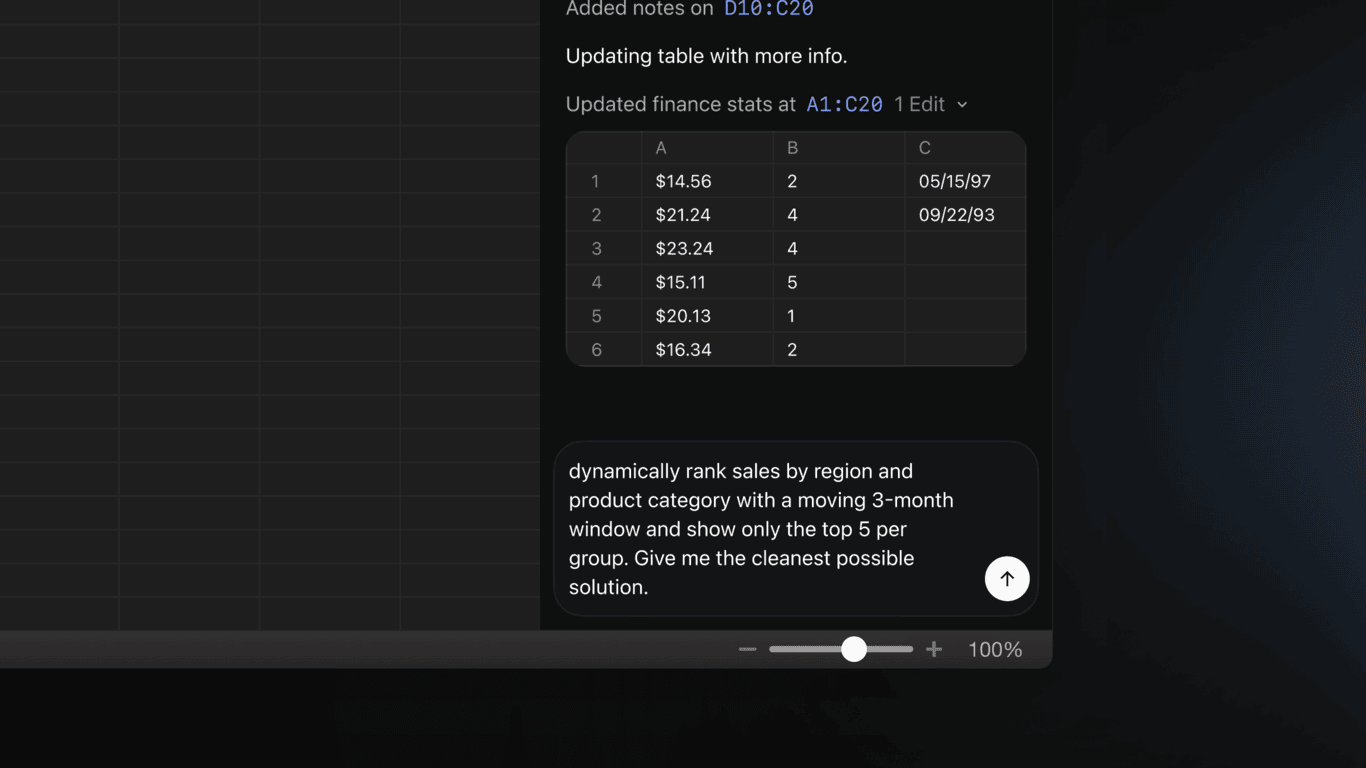Adjust the zoom slider handle
This screenshot has width=1366, height=768.
click(x=853, y=649)
